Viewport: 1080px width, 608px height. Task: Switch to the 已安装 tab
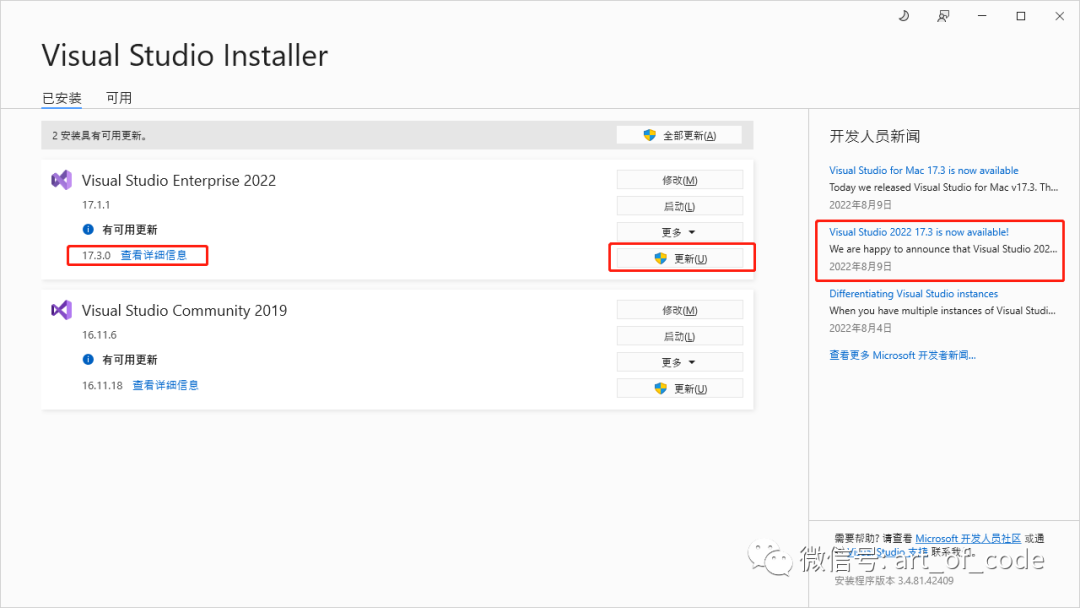click(x=61, y=98)
